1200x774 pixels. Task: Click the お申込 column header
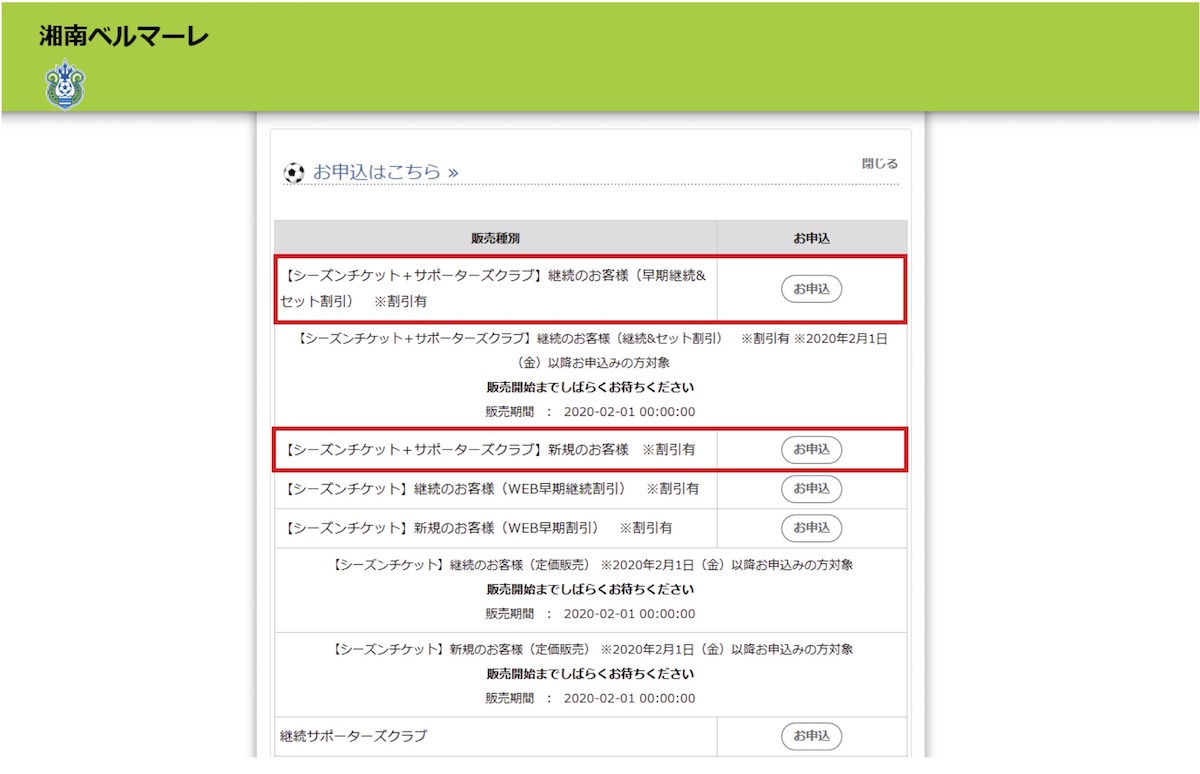click(x=811, y=238)
